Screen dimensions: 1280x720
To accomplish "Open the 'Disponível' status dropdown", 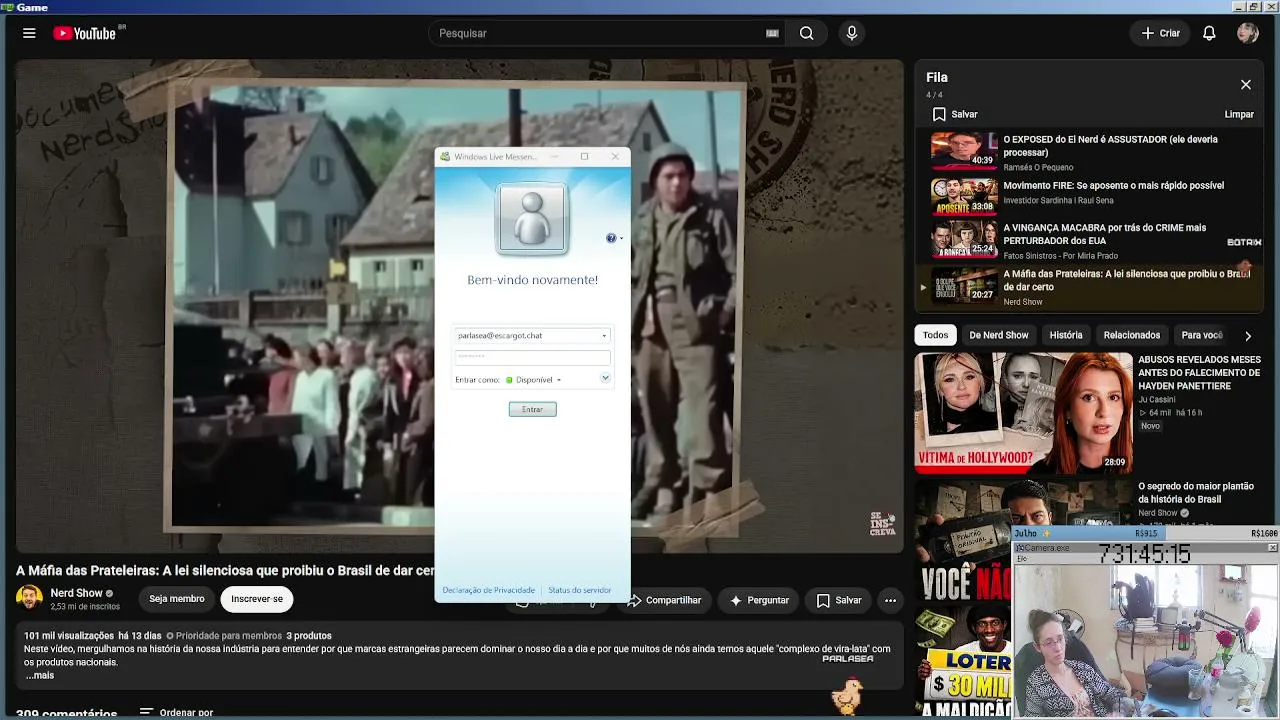I will tap(533, 380).
